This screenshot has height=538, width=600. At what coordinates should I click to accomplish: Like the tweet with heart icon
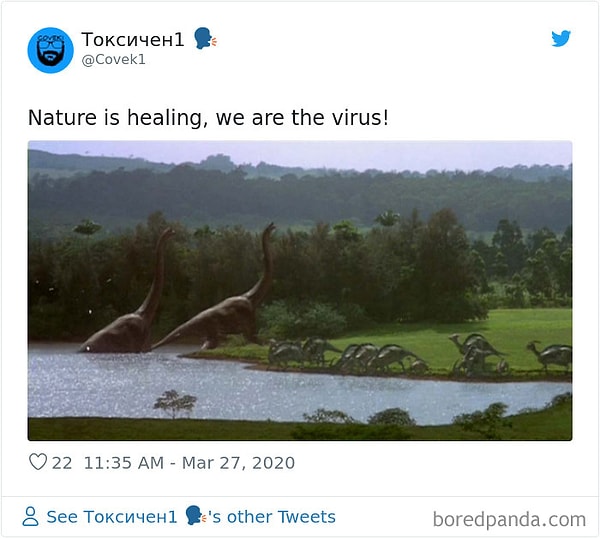(38, 462)
